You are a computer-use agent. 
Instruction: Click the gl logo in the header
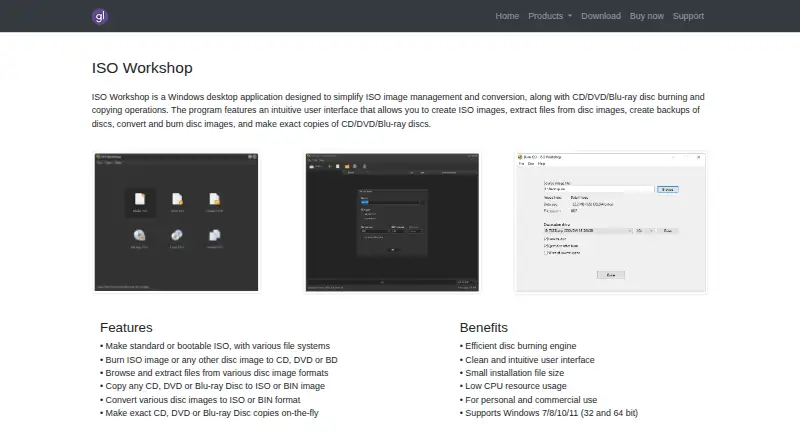click(99, 16)
